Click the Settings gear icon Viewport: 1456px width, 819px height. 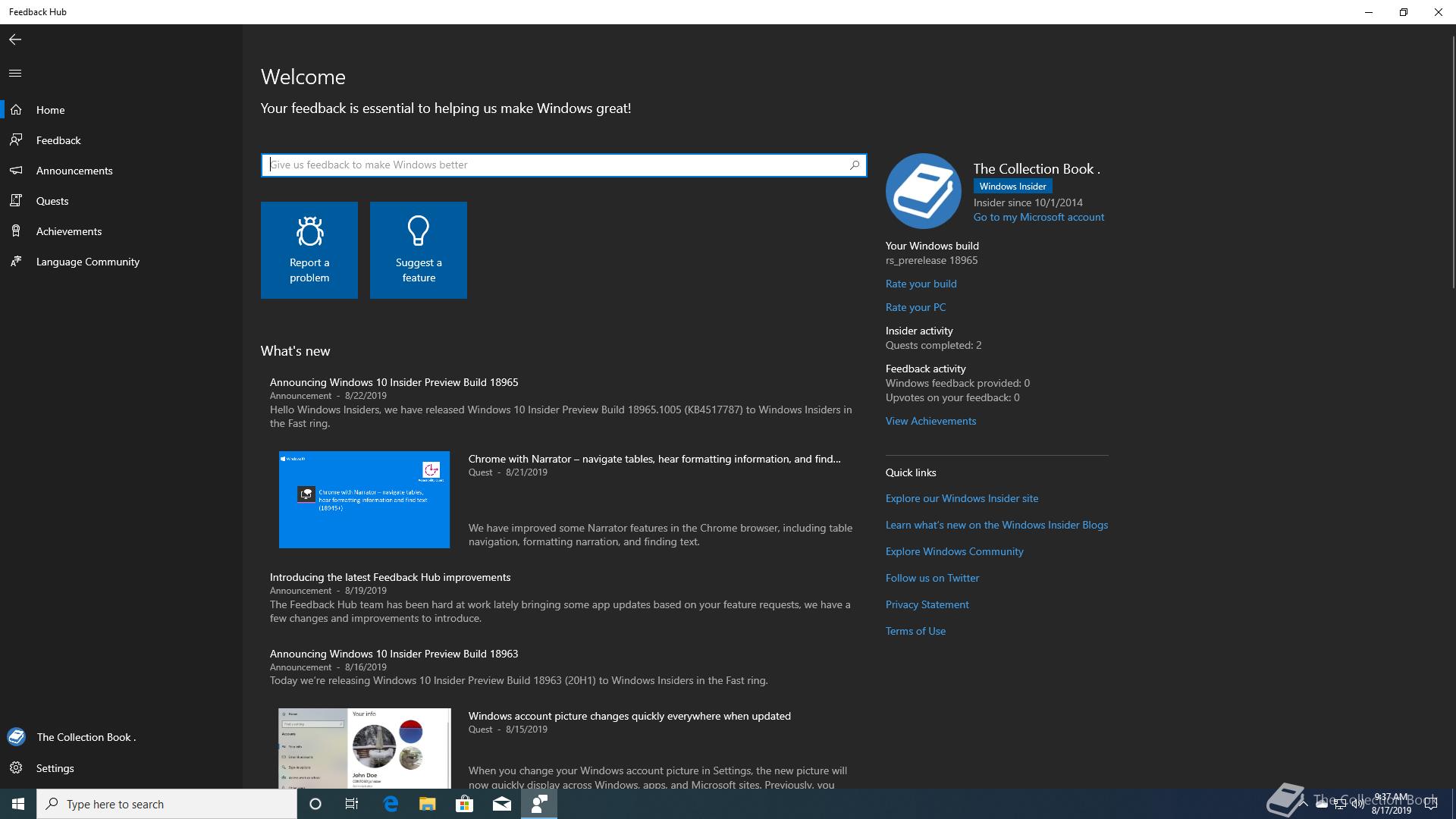click(16, 768)
